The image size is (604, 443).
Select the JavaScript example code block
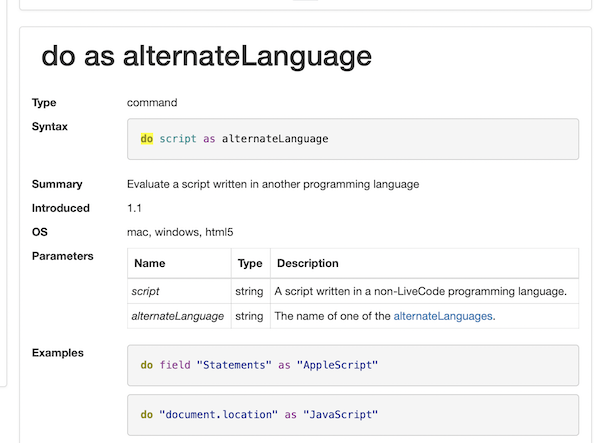click(x=353, y=414)
